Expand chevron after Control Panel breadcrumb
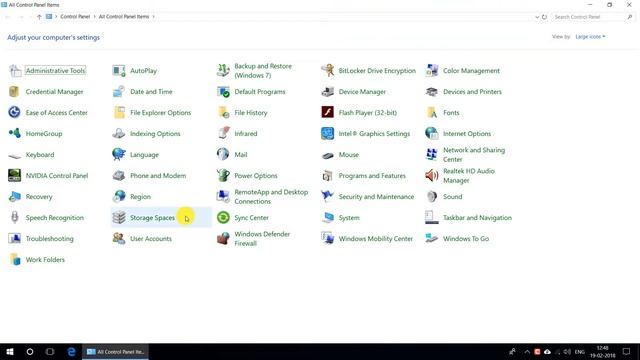This screenshot has width=640, height=360. [94, 17]
